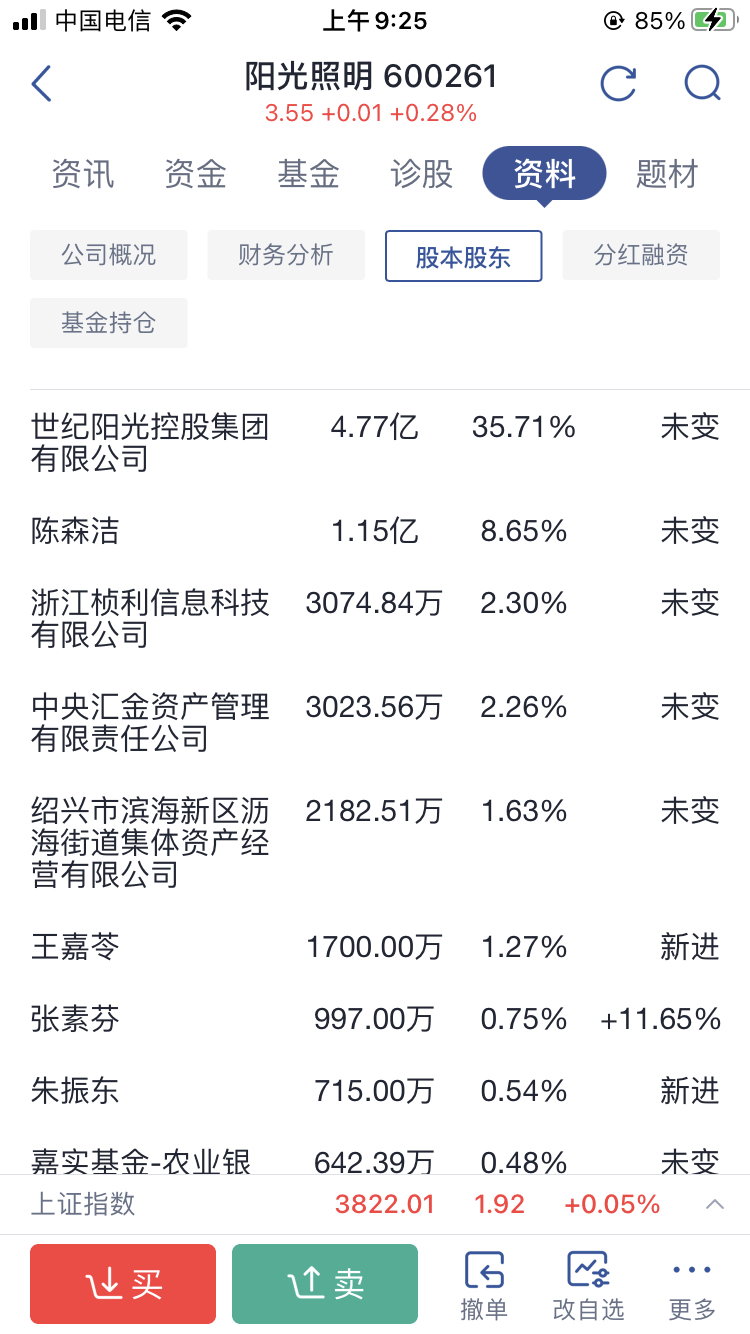Viewport: 750px width, 1334px height.
Task: Switch to the 资讯 tab
Action: [83, 174]
